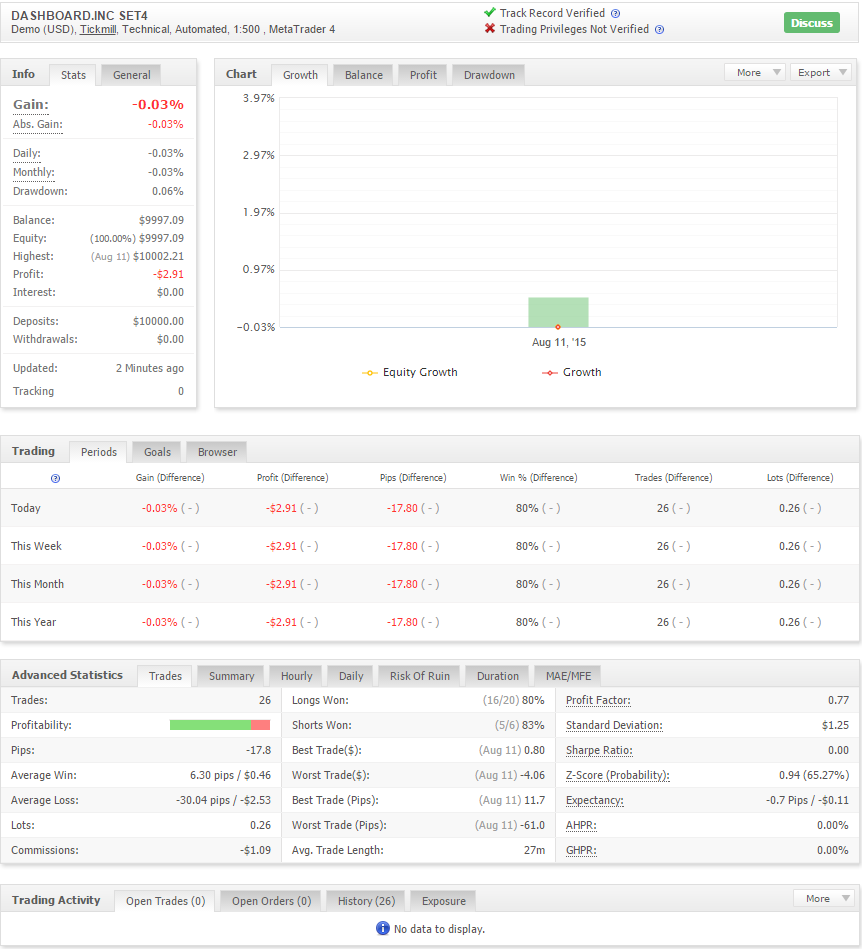Click the Z-Score (Probability) label
Screen dimensions: 862x949
click(x=617, y=775)
